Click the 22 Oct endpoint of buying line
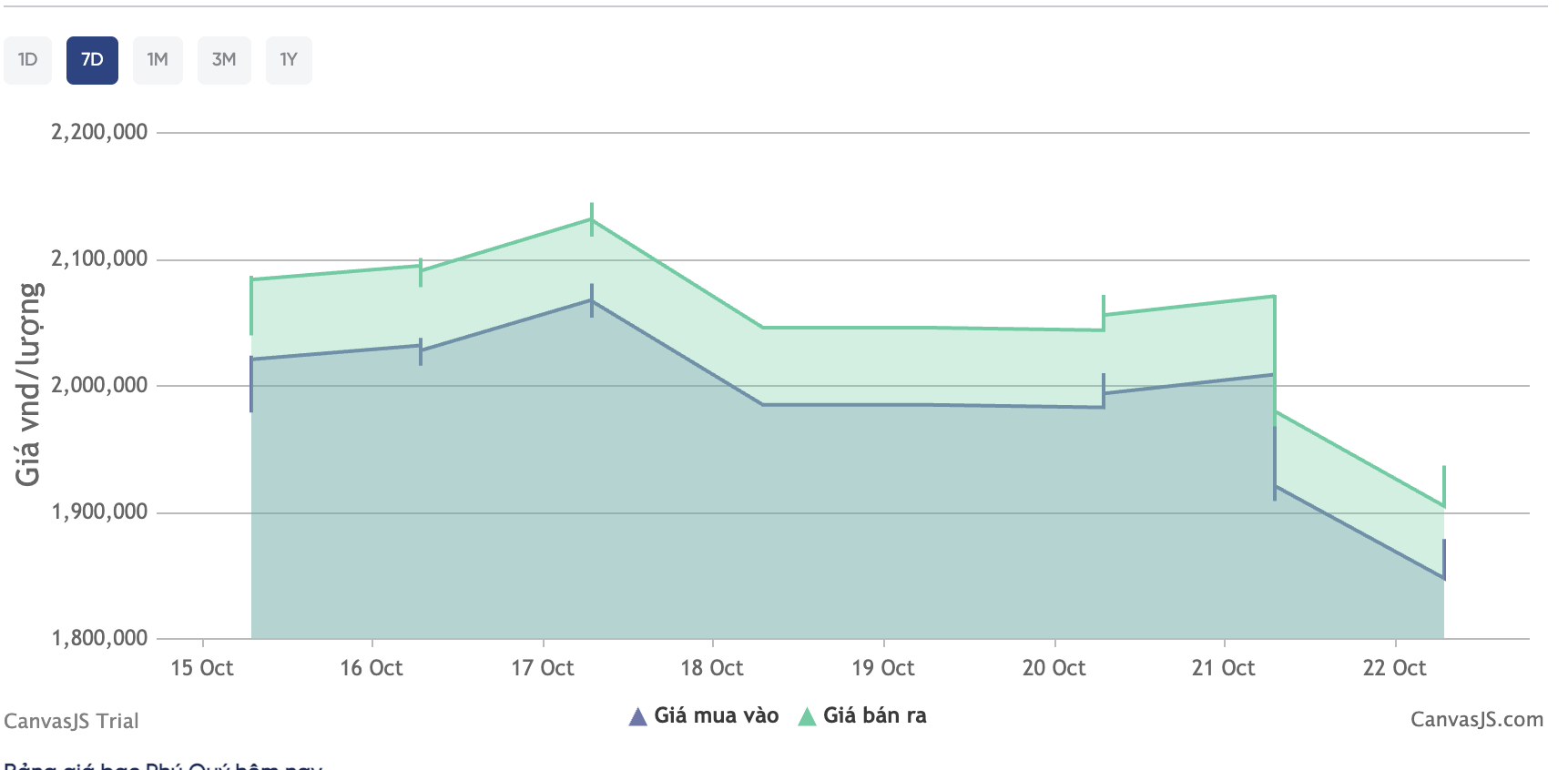 (1443, 578)
